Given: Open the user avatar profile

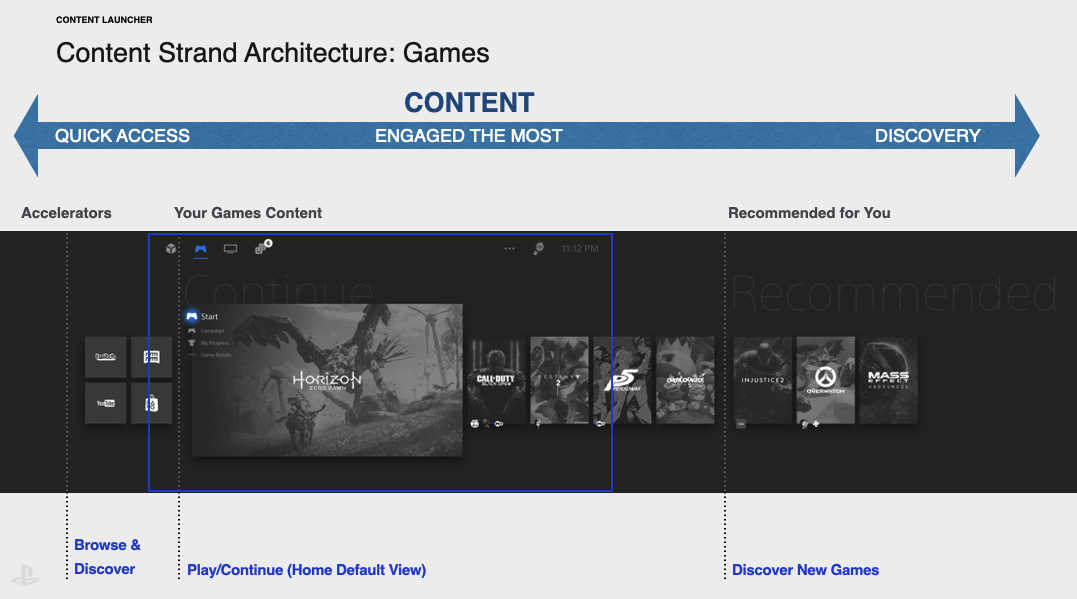Looking at the screenshot, I should tap(538, 249).
